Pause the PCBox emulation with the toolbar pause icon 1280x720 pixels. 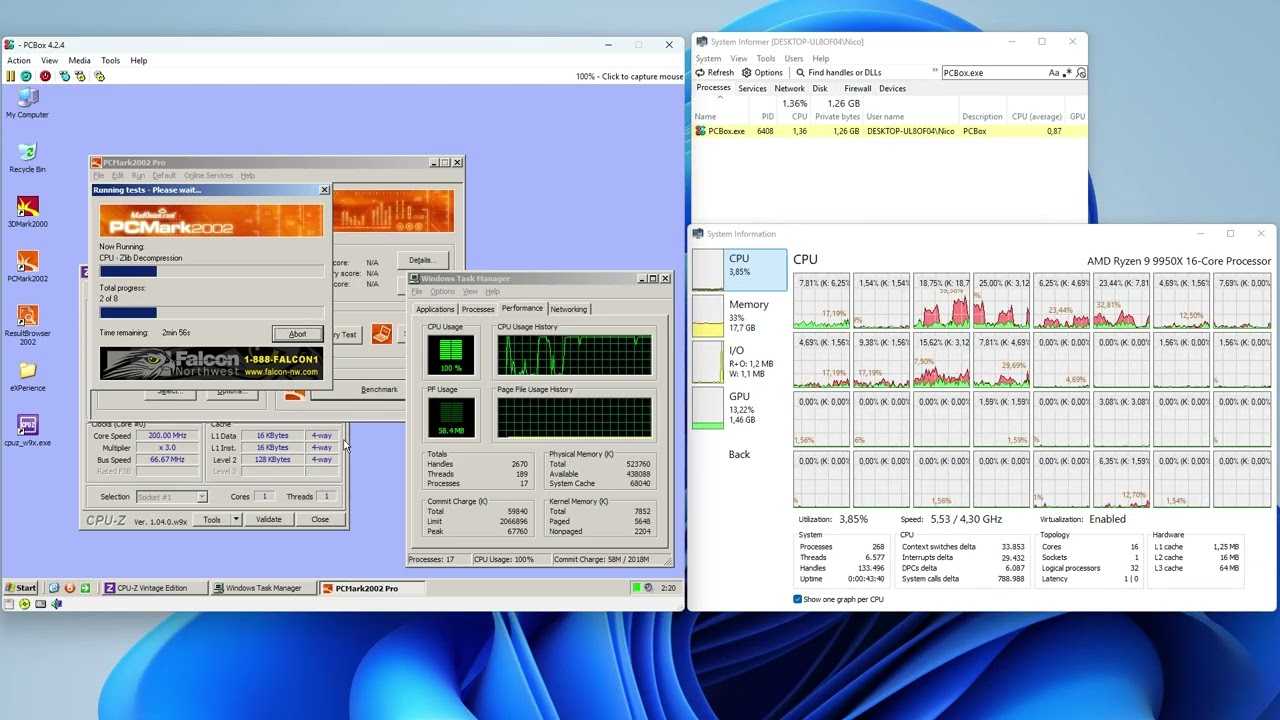(x=10, y=76)
